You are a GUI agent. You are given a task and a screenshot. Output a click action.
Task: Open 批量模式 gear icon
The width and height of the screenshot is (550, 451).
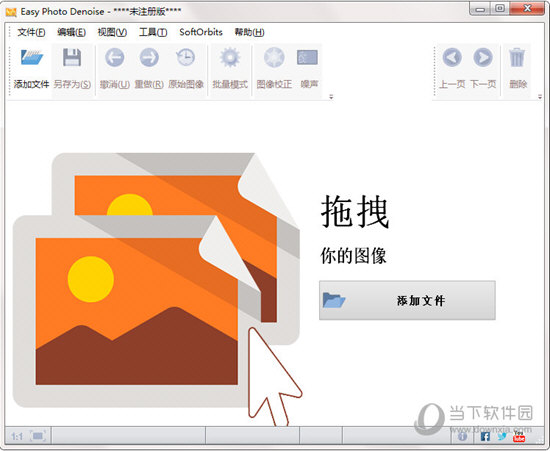coord(230,58)
